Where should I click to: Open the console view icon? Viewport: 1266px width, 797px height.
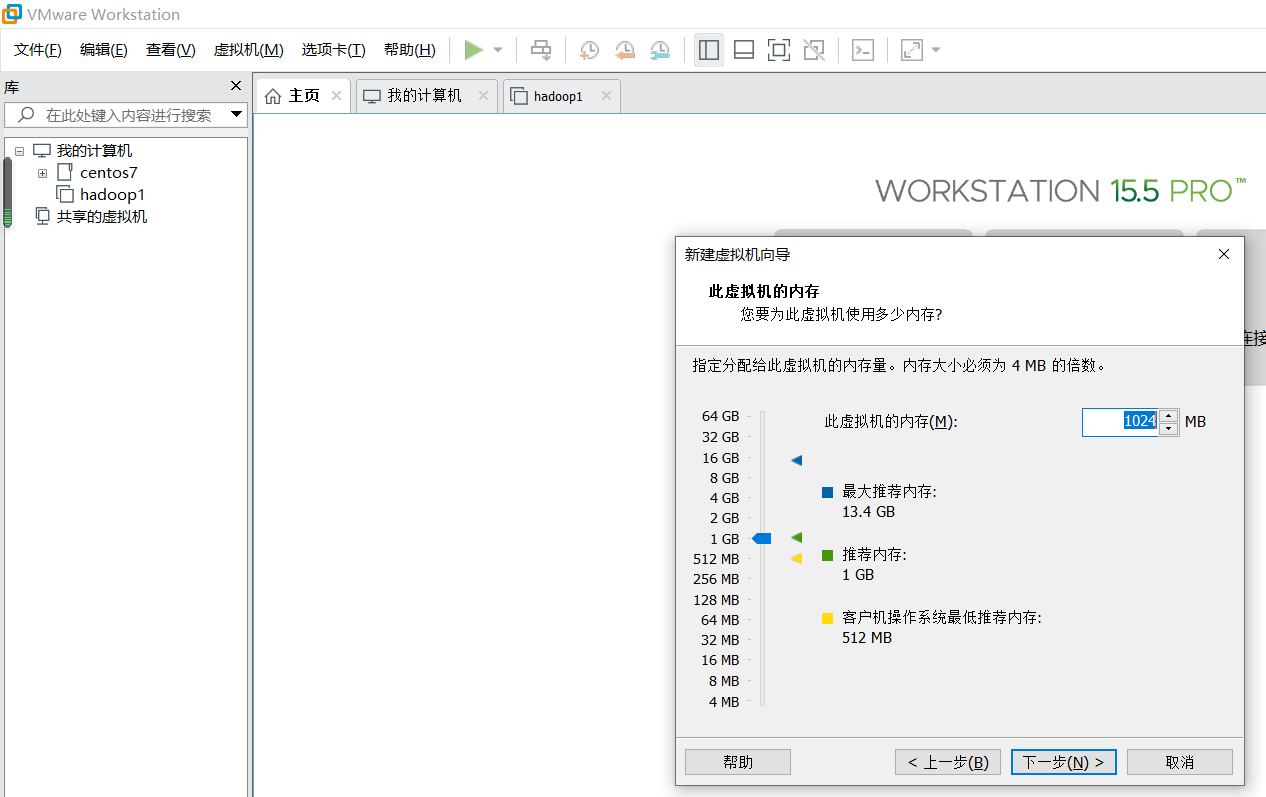pos(863,50)
